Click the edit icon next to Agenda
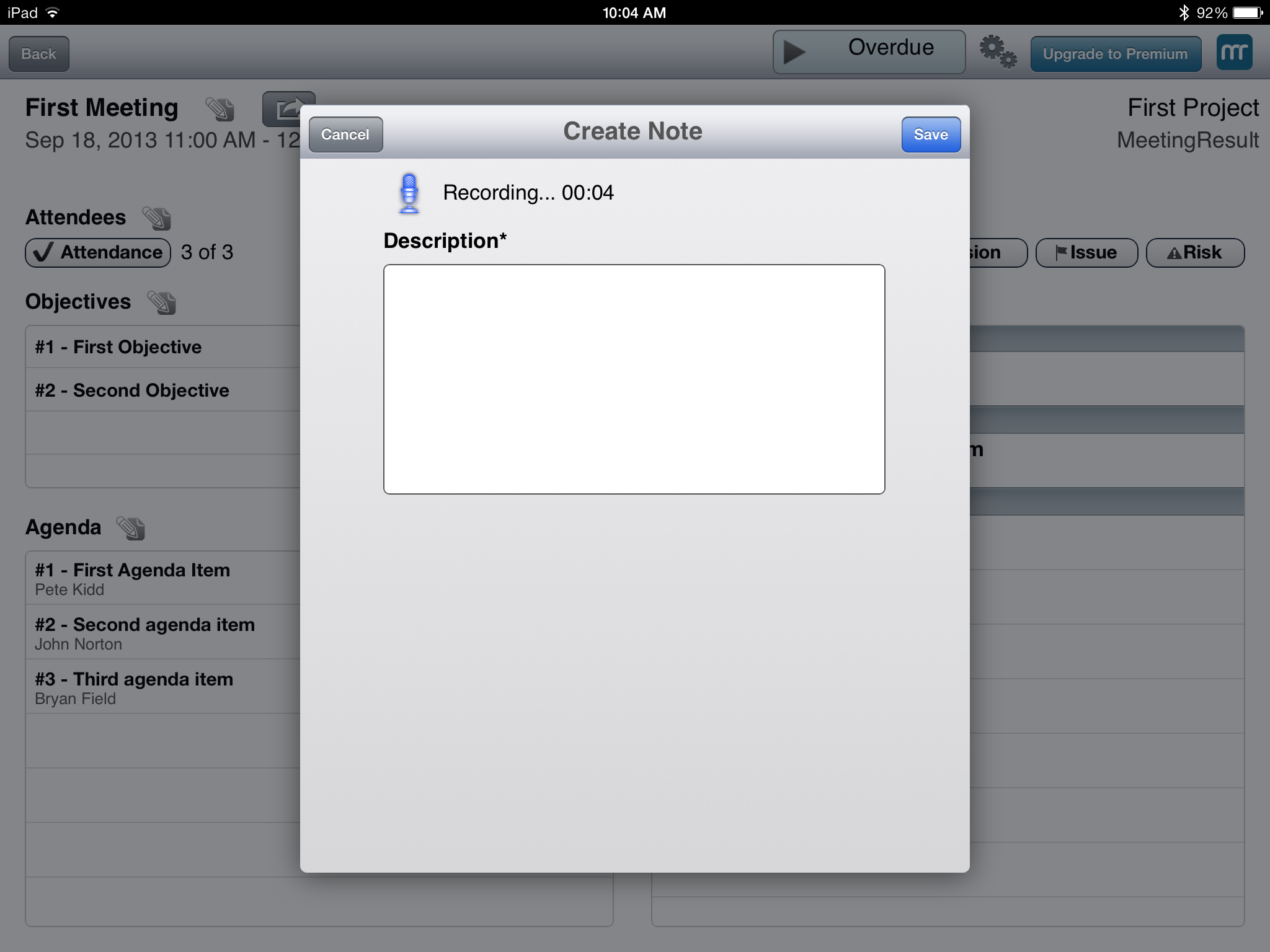The height and width of the screenshot is (952, 1270). (131, 528)
